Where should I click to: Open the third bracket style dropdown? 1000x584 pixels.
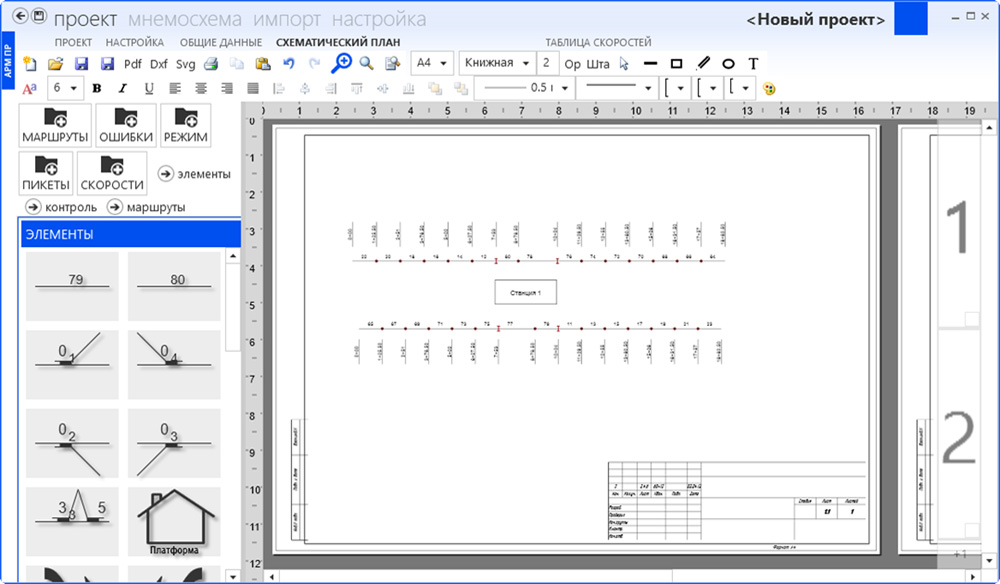(740, 88)
